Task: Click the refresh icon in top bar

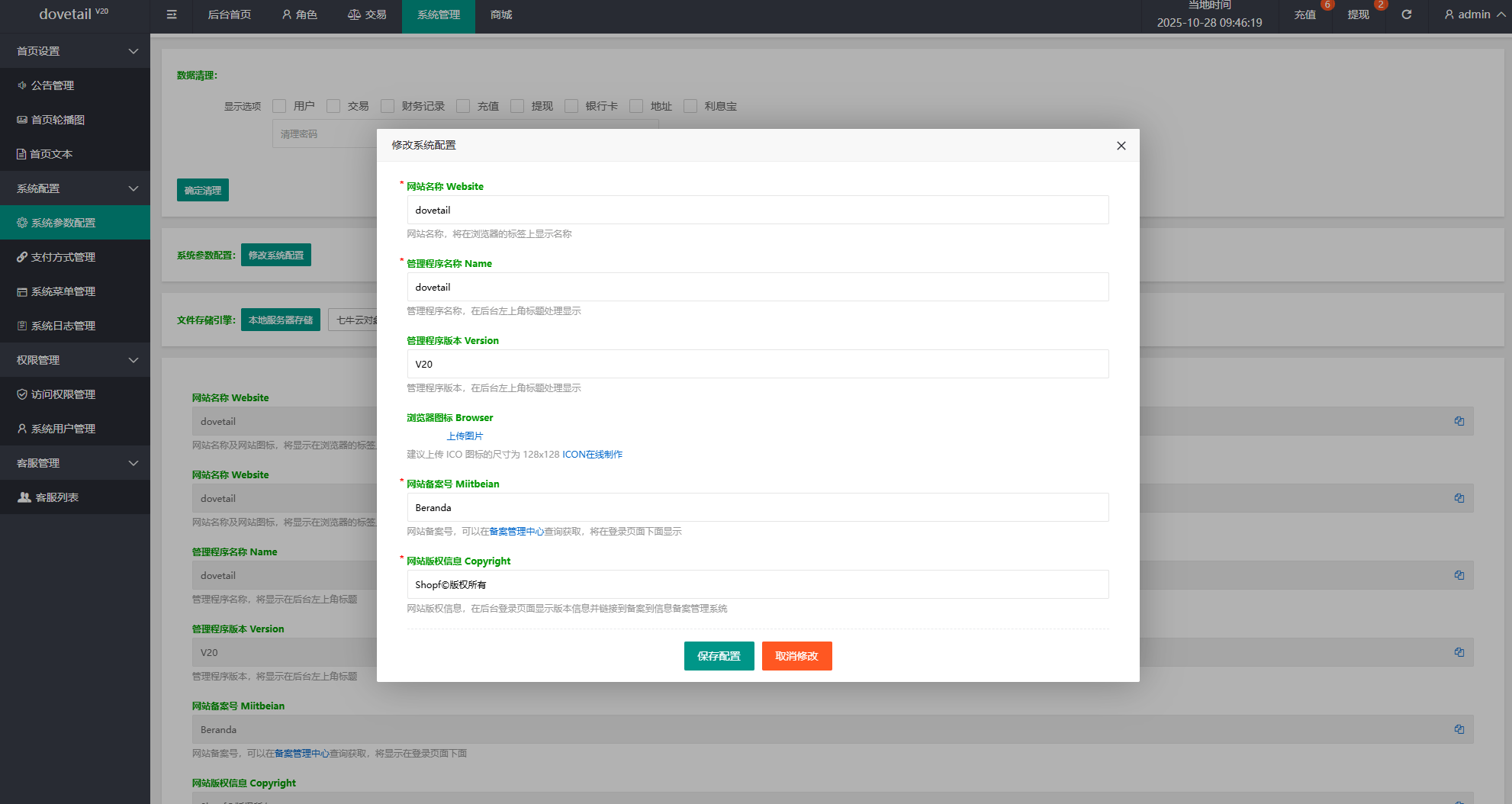Action: point(1406,14)
